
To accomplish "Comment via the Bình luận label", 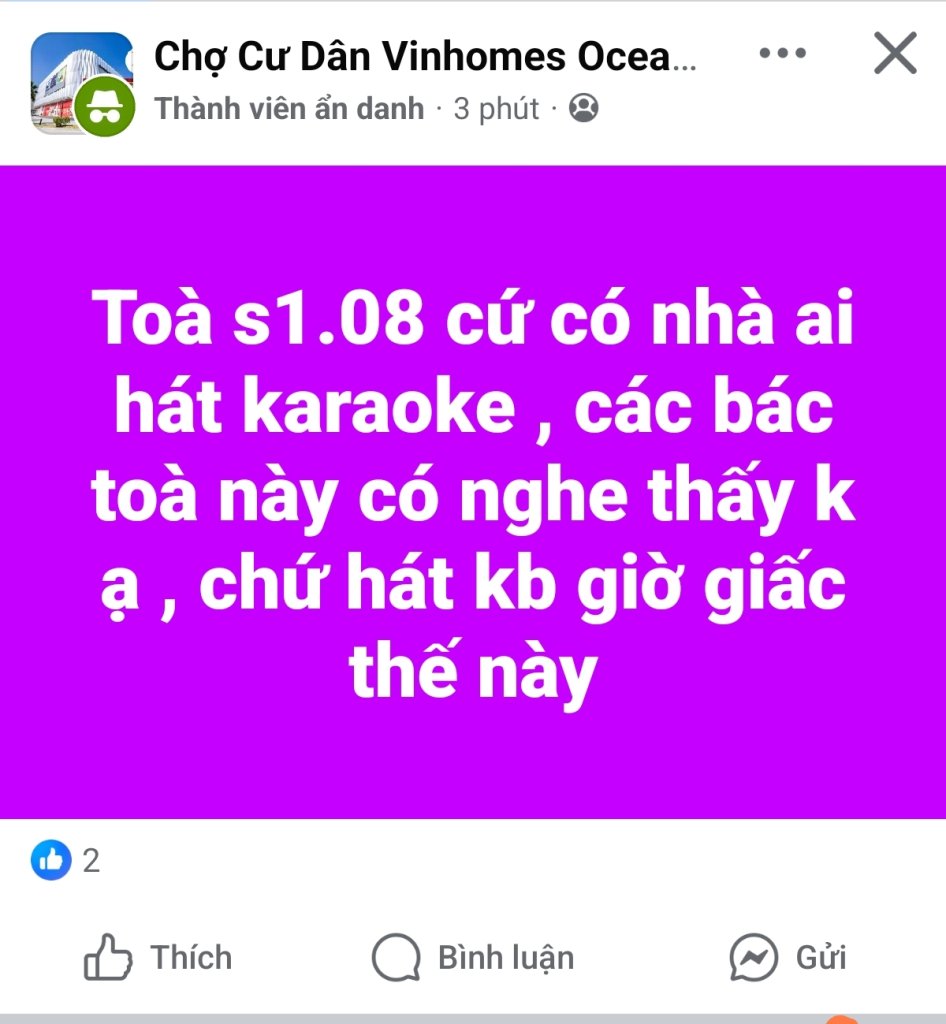I will 506,958.
